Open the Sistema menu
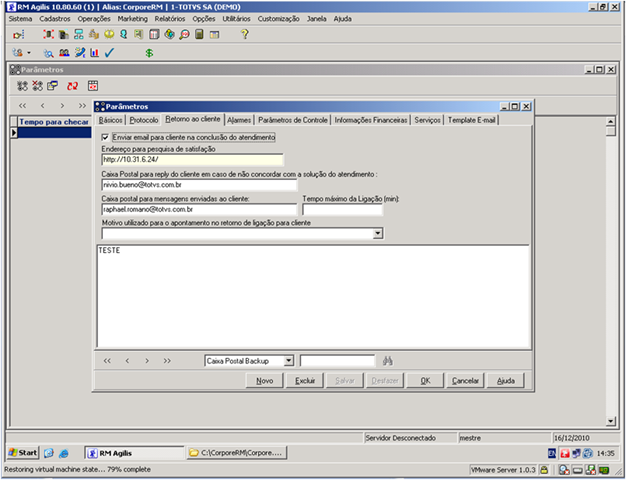The image size is (626, 480). click(20, 19)
